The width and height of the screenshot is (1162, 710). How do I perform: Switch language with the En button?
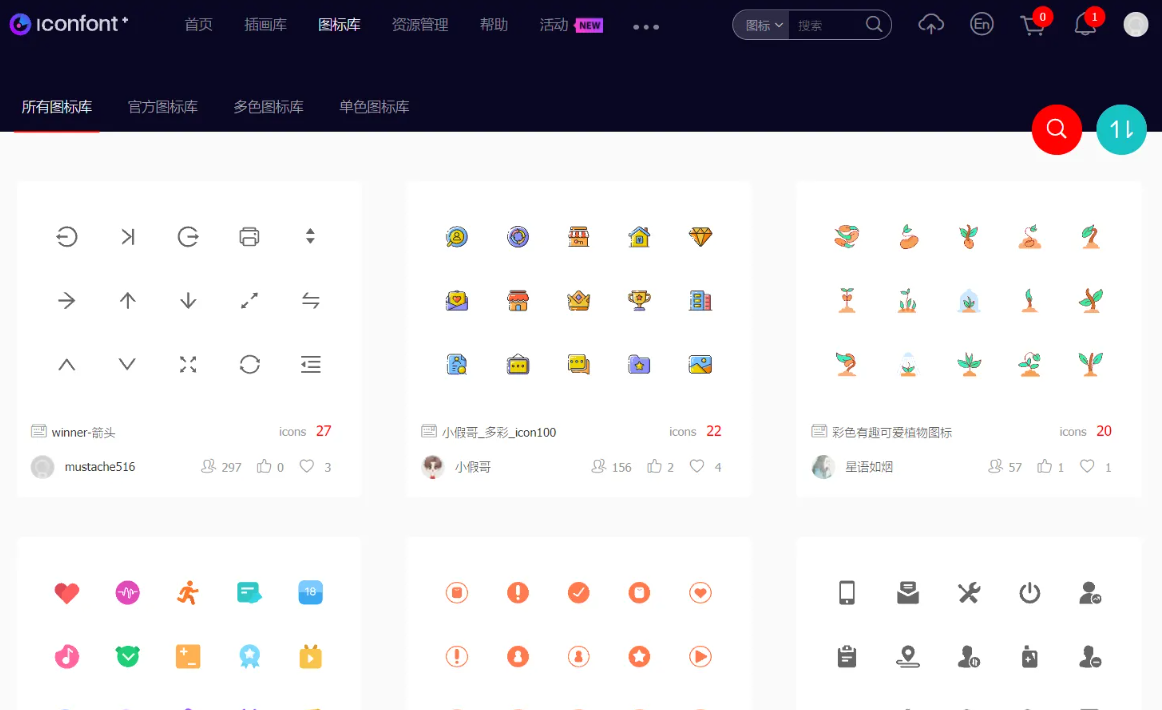(982, 25)
